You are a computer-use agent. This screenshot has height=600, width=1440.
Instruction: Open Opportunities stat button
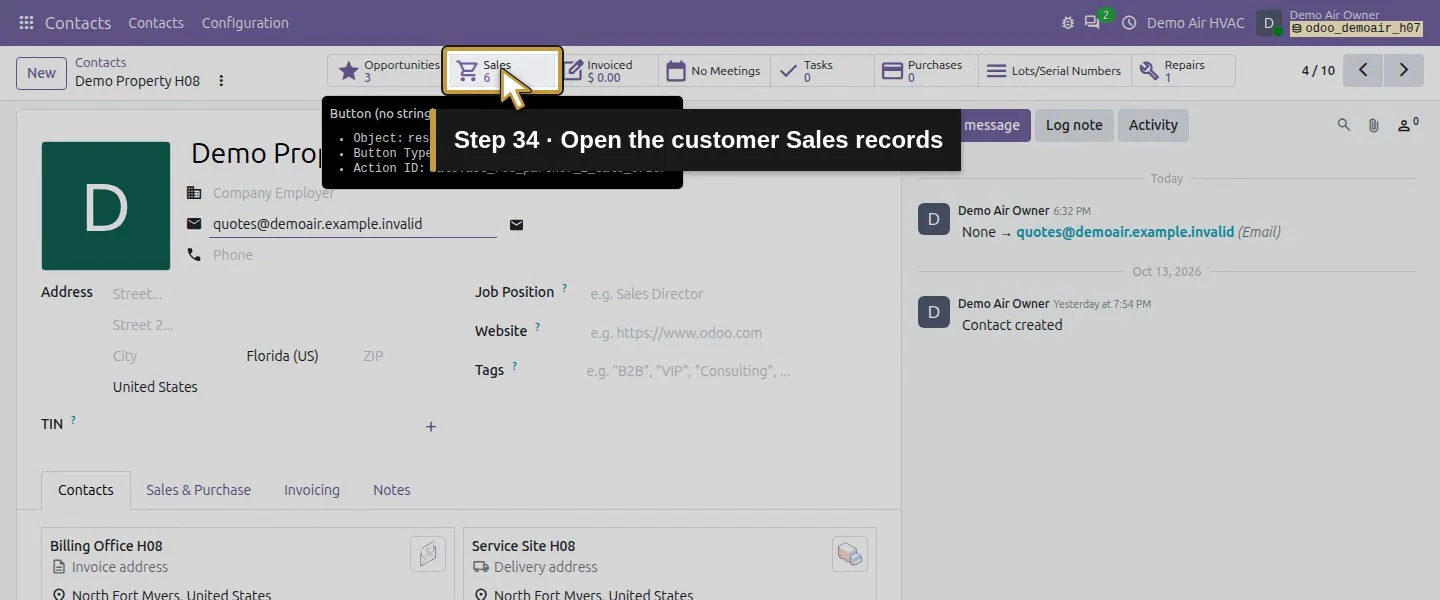click(386, 71)
